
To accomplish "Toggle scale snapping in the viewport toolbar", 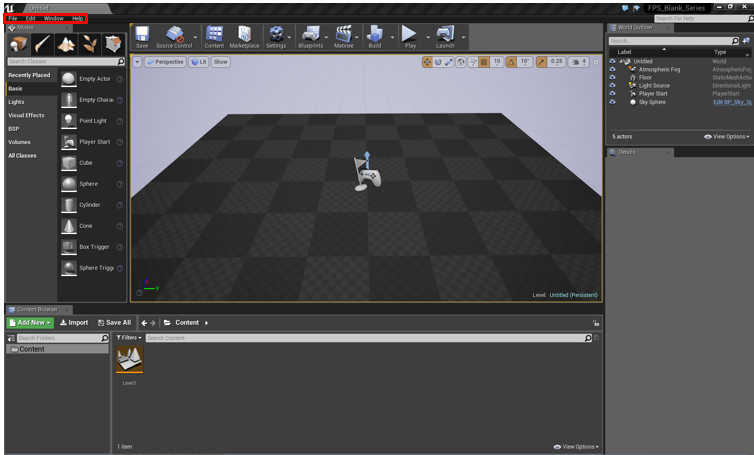I will coord(541,62).
